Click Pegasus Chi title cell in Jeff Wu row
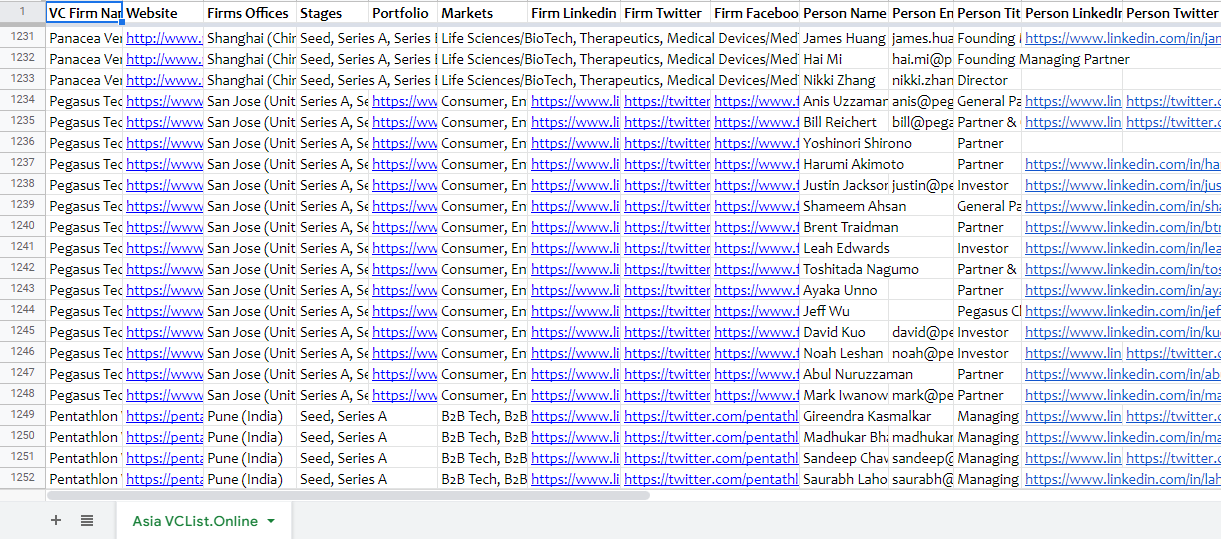 click(x=988, y=311)
